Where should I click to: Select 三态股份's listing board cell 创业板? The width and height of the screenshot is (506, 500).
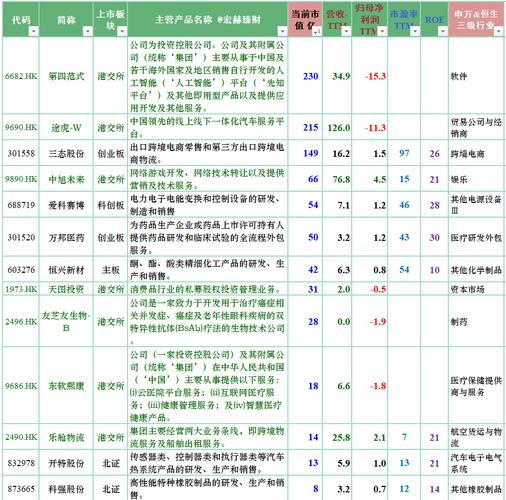[111, 154]
